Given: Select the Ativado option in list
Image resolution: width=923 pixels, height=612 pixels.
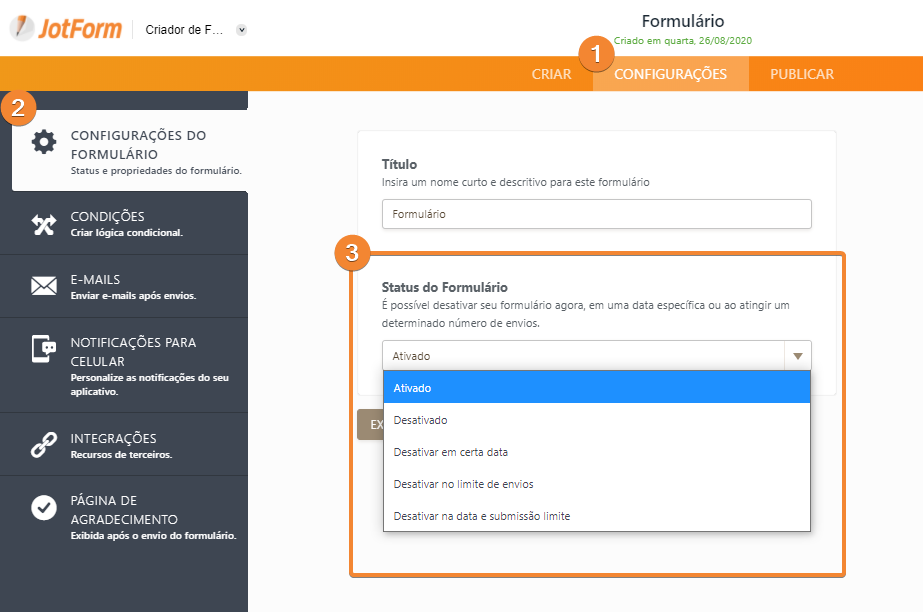Looking at the screenshot, I should click(x=596, y=388).
